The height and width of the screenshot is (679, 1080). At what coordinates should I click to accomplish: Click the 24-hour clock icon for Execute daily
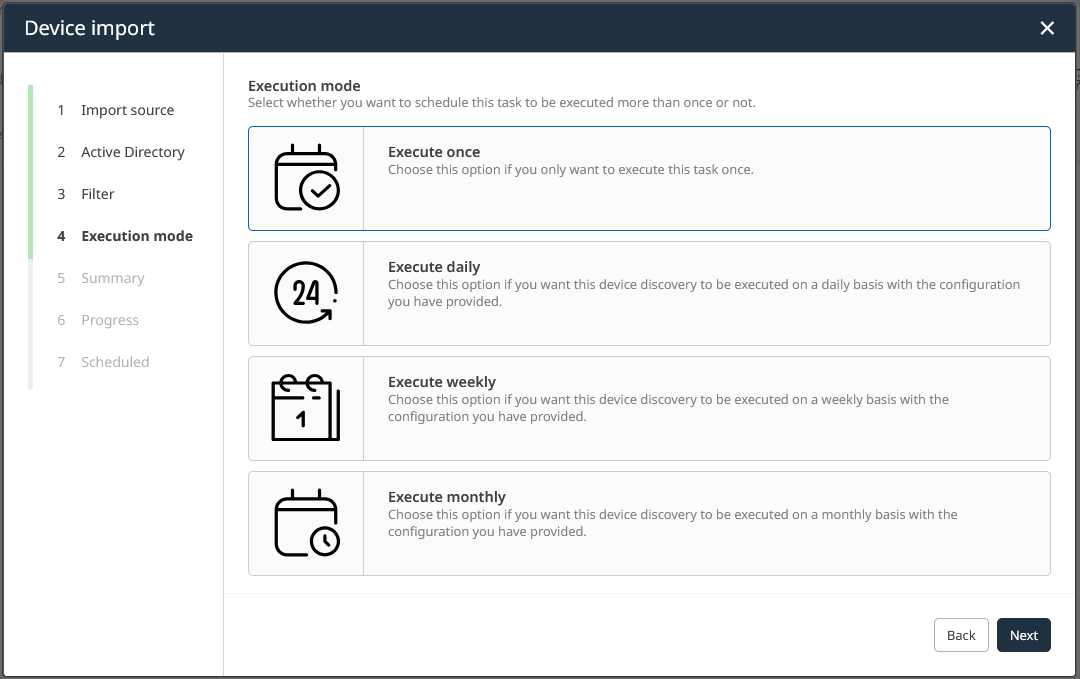pyautogui.click(x=306, y=293)
